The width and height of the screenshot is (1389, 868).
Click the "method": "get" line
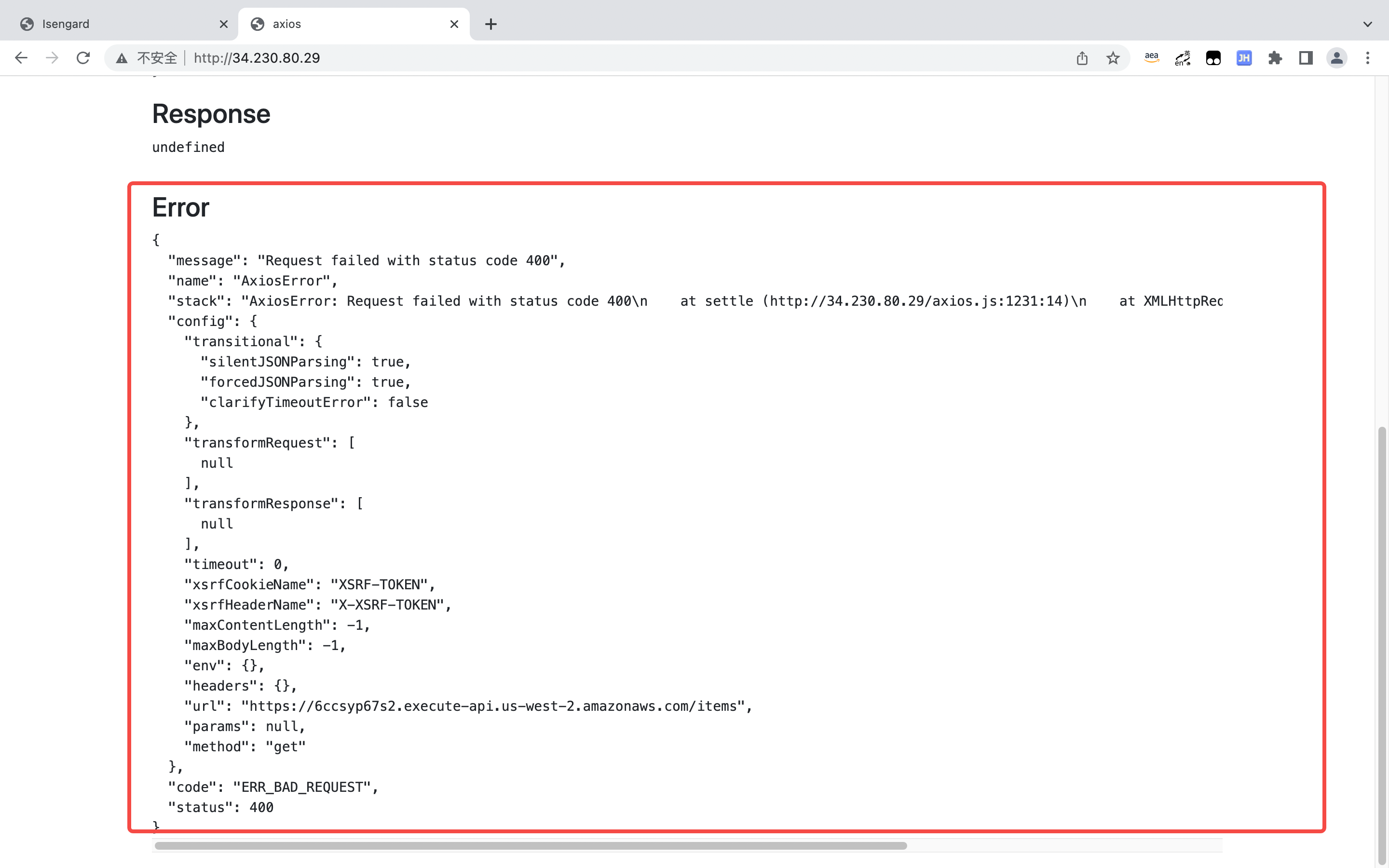245,746
